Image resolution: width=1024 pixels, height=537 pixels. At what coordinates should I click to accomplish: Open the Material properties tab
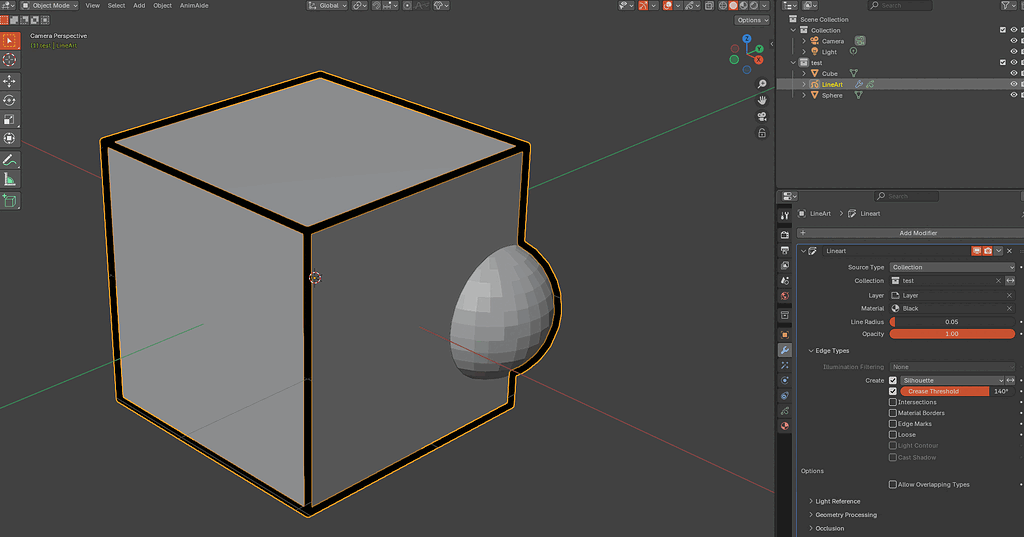784,426
